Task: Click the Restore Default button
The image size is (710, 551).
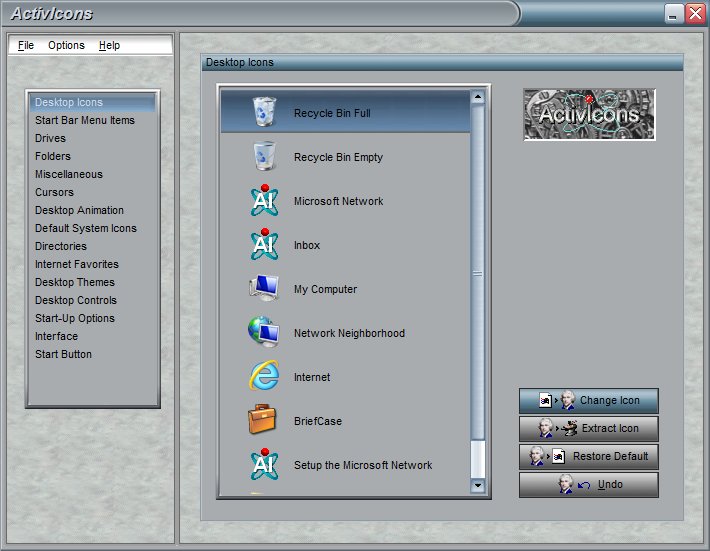Action: coord(588,456)
